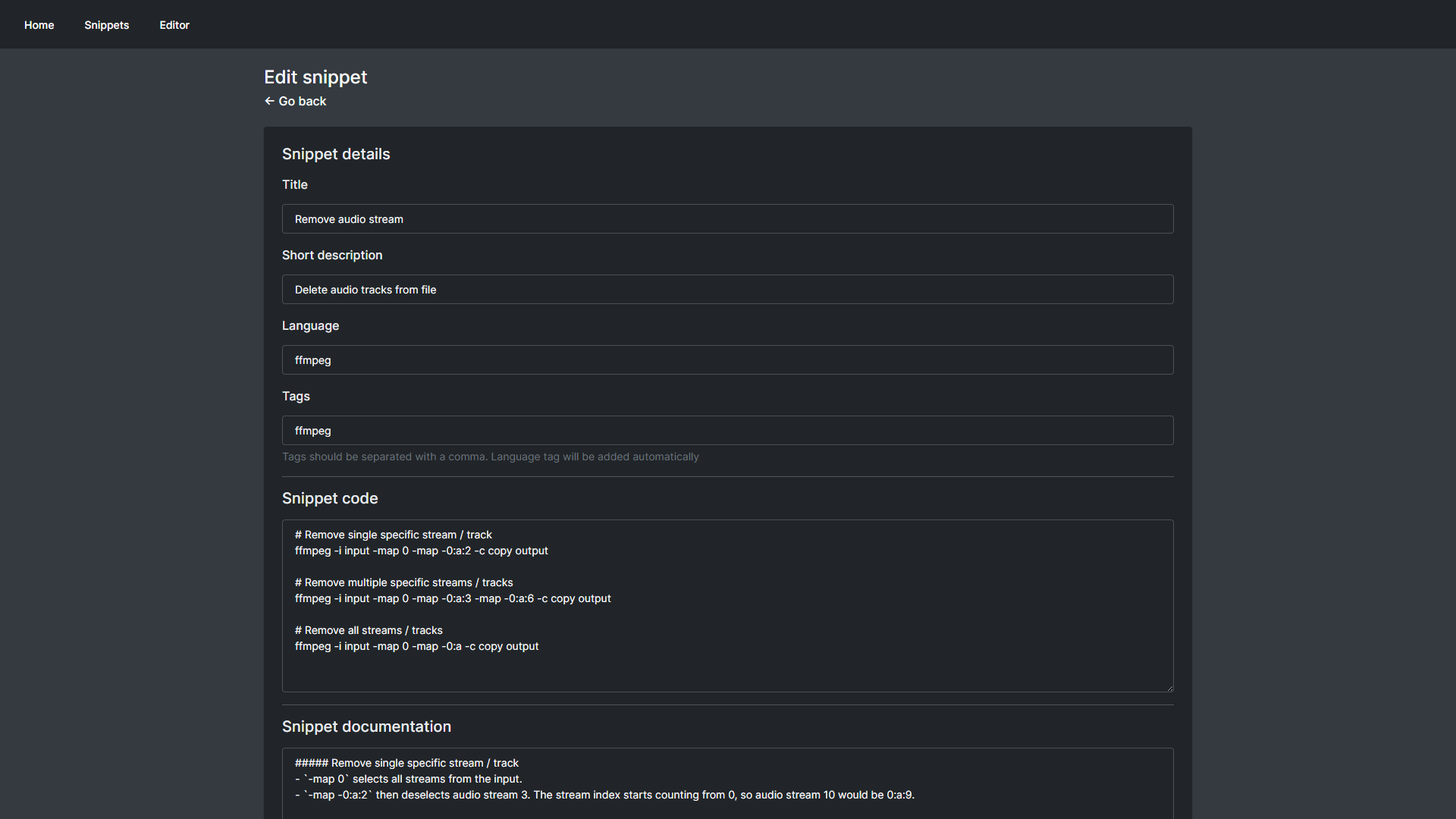The width and height of the screenshot is (1456, 819).
Task: Click the Language field showing ffmpeg
Action: 727,359
